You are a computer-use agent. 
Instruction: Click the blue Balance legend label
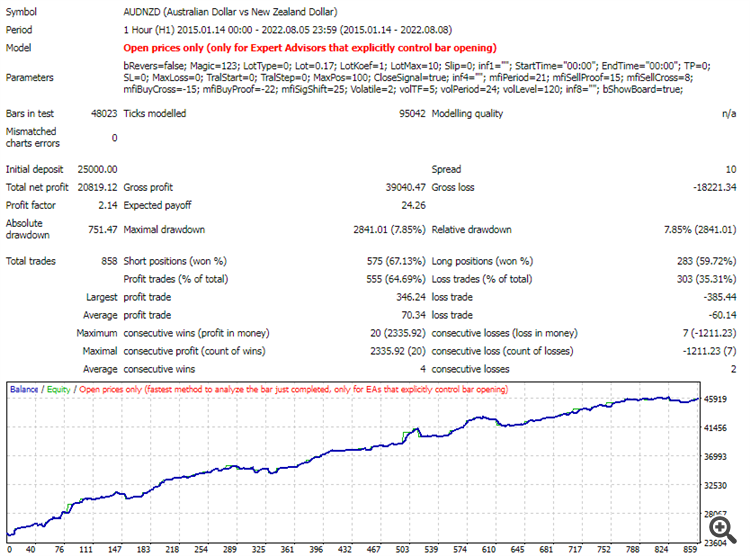tap(24, 389)
